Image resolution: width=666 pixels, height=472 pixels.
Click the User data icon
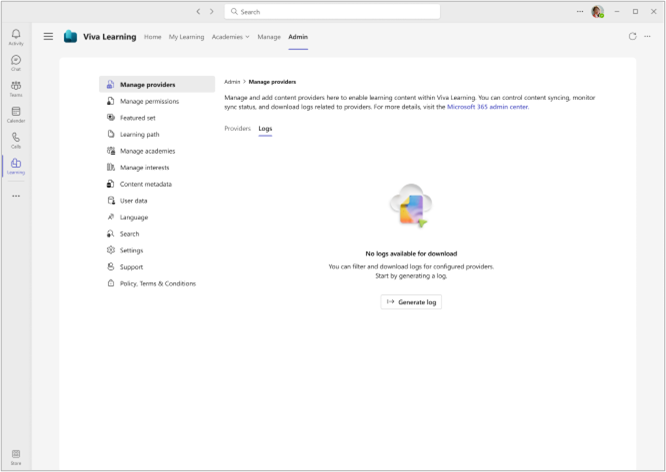(x=110, y=201)
